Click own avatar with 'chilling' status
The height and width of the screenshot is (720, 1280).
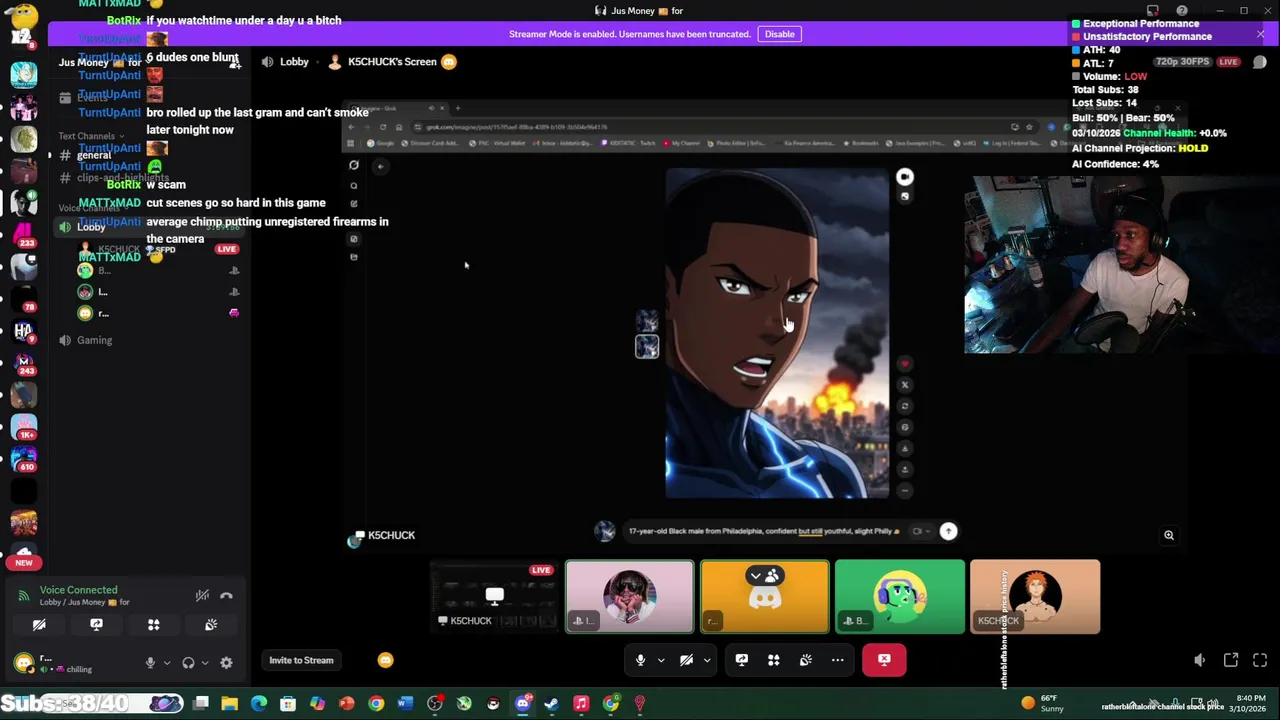point(24,662)
